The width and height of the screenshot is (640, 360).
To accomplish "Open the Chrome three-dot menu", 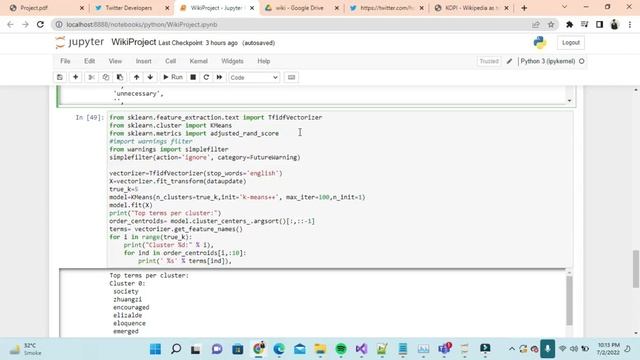I will pos(630,24).
